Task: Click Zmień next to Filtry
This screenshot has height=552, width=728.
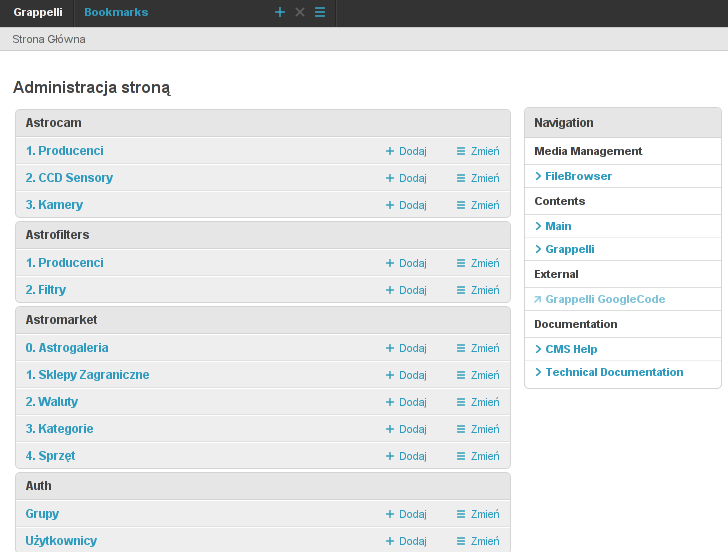Action: click(478, 290)
